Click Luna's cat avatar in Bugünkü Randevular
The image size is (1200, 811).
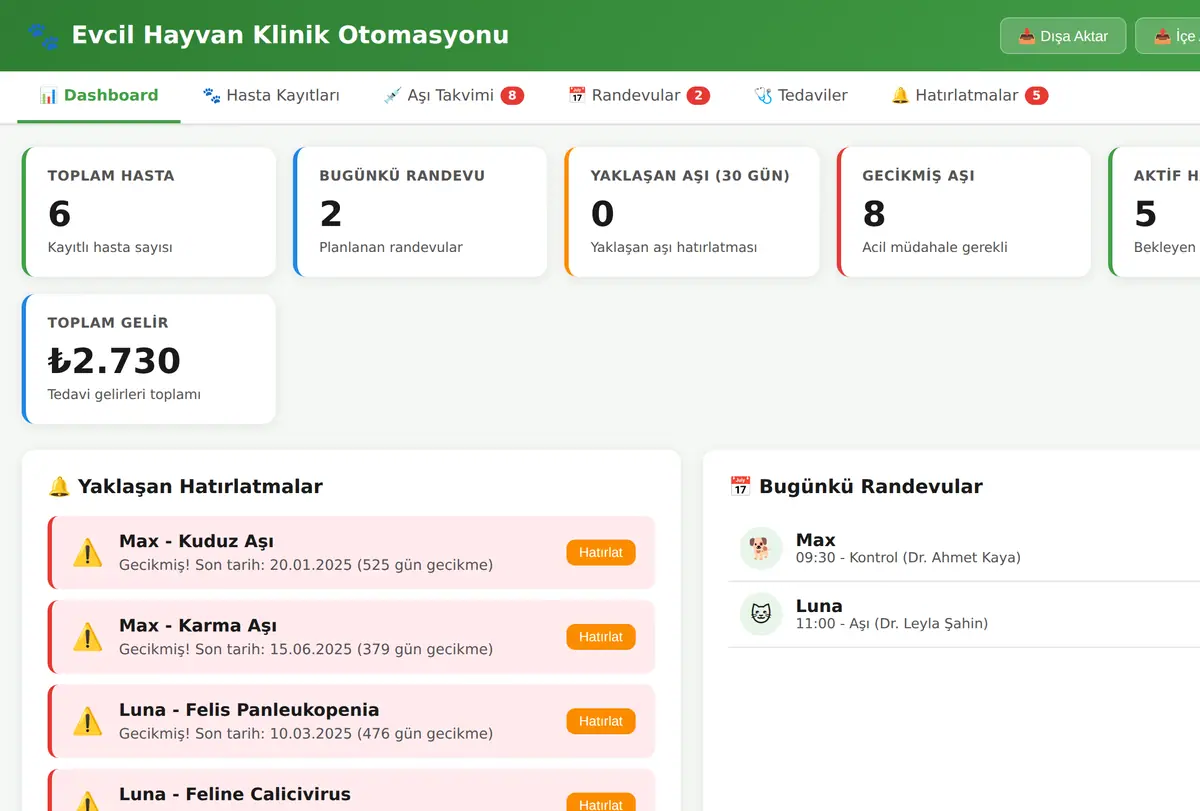click(x=761, y=614)
